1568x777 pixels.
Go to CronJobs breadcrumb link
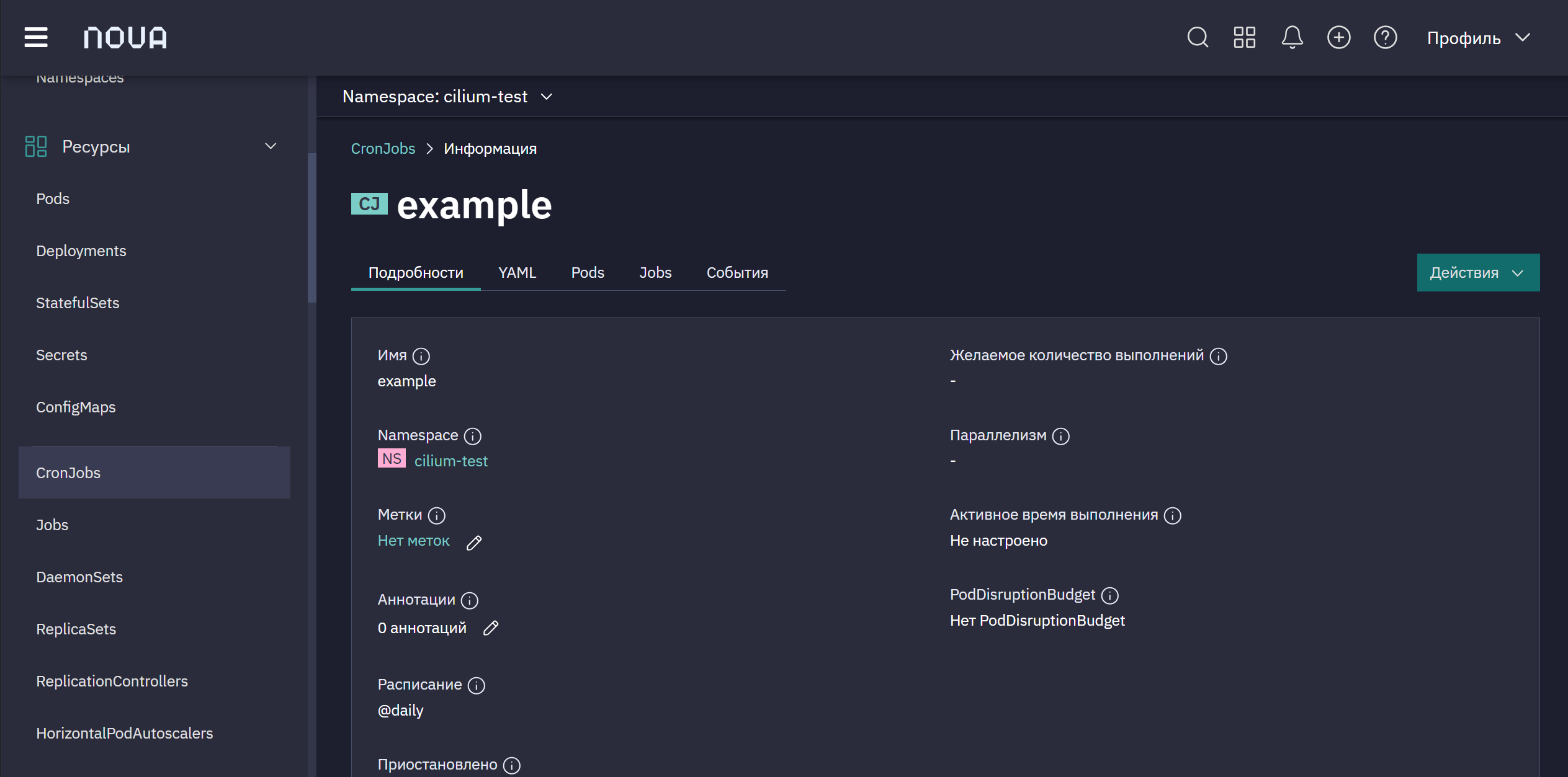click(383, 149)
